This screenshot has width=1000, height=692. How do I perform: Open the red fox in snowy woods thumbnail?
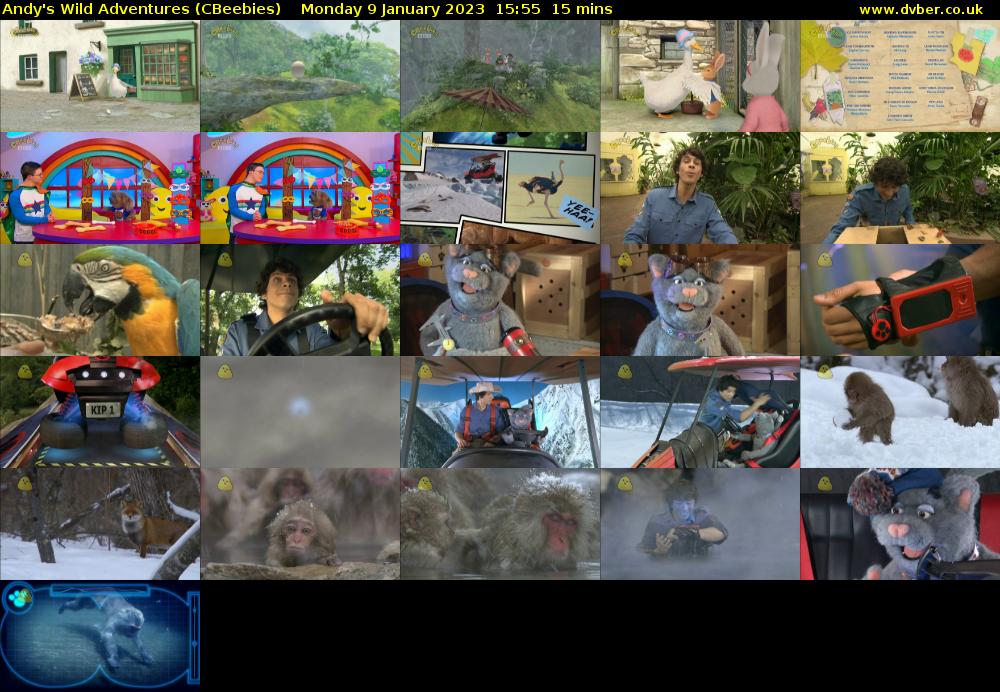tap(99, 524)
